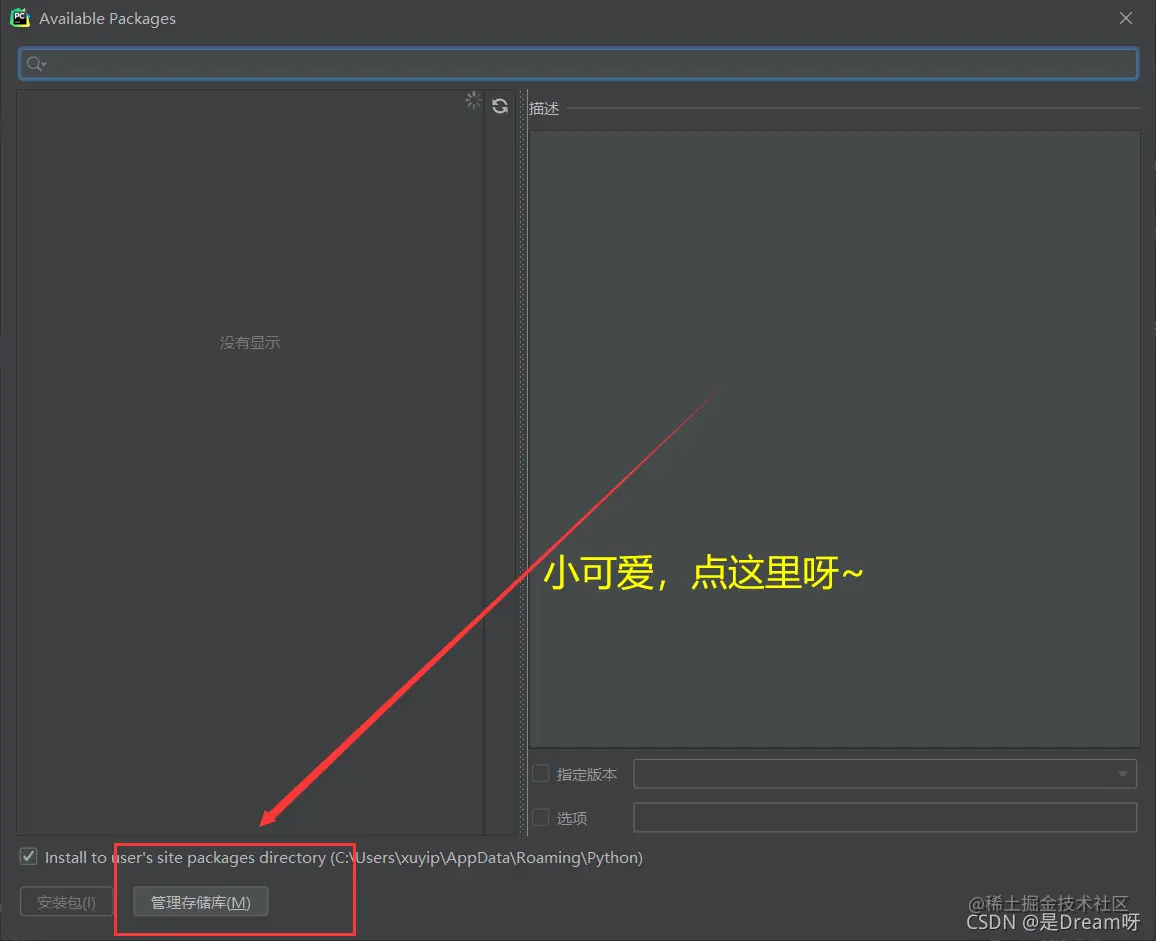The height and width of the screenshot is (941, 1156).
Task: Click the 描述 description panel header
Action: [x=544, y=108]
